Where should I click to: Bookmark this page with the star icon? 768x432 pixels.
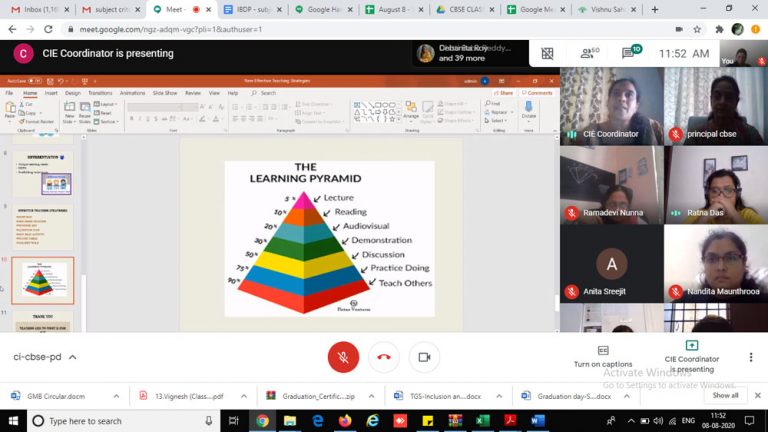pos(697,29)
